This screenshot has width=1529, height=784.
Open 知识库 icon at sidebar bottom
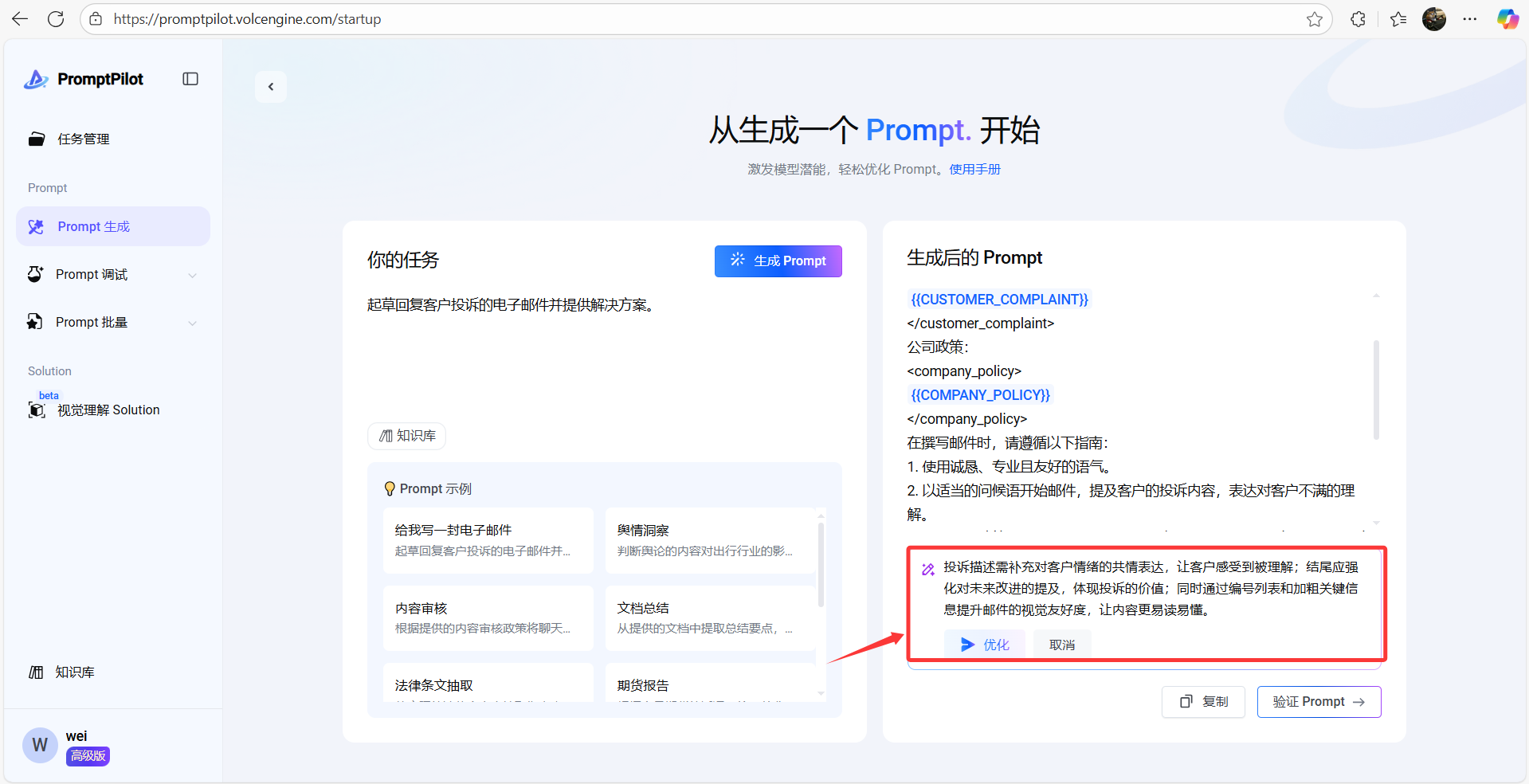[x=36, y=672]
